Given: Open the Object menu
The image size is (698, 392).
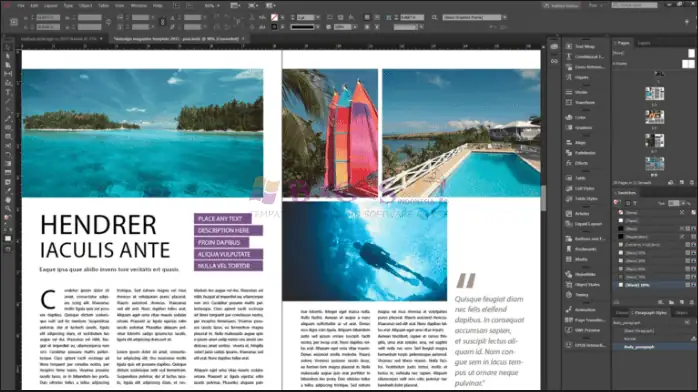Looking at the screenshot, I should (x=85, y=6).
